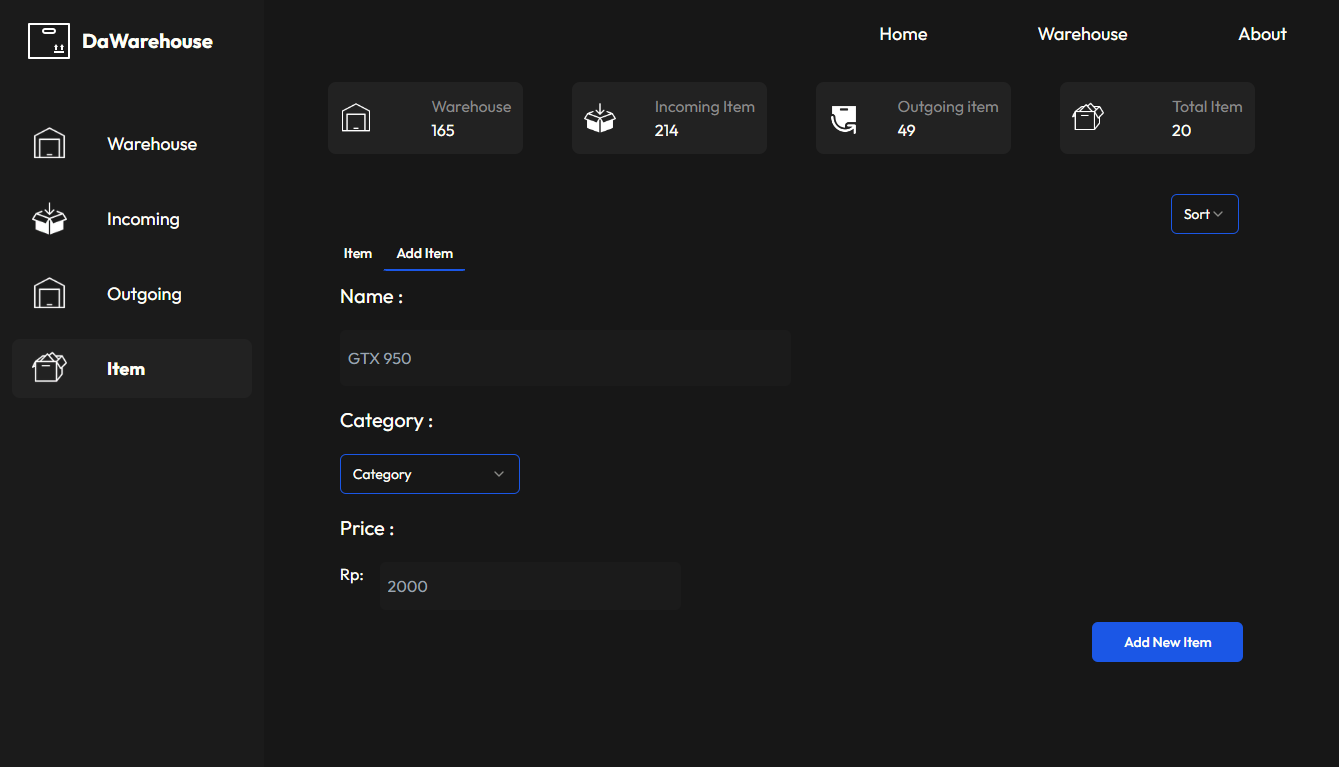Click the Incoming Item card icon

pos(600,119)
